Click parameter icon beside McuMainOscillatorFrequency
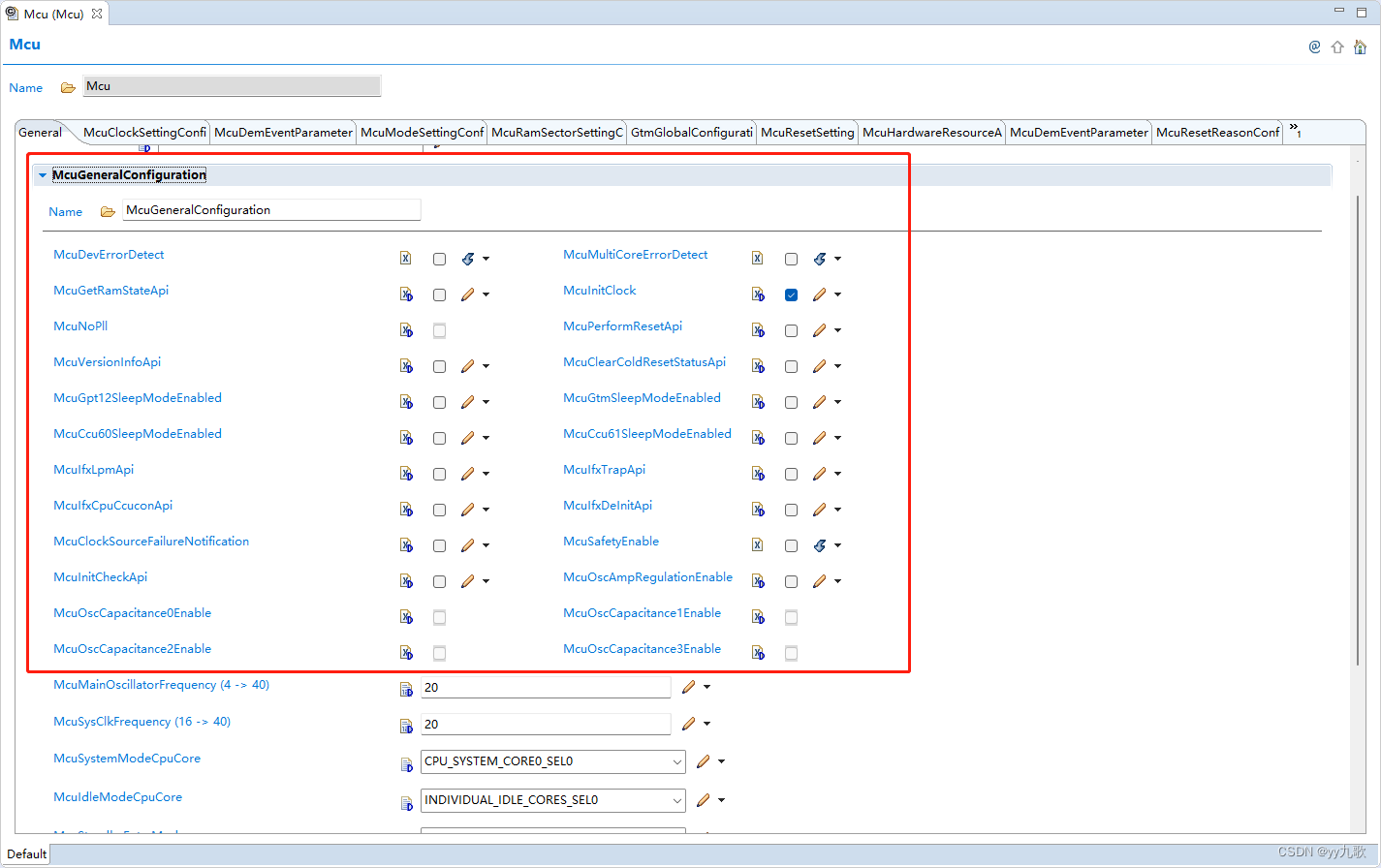 (406, 689)
